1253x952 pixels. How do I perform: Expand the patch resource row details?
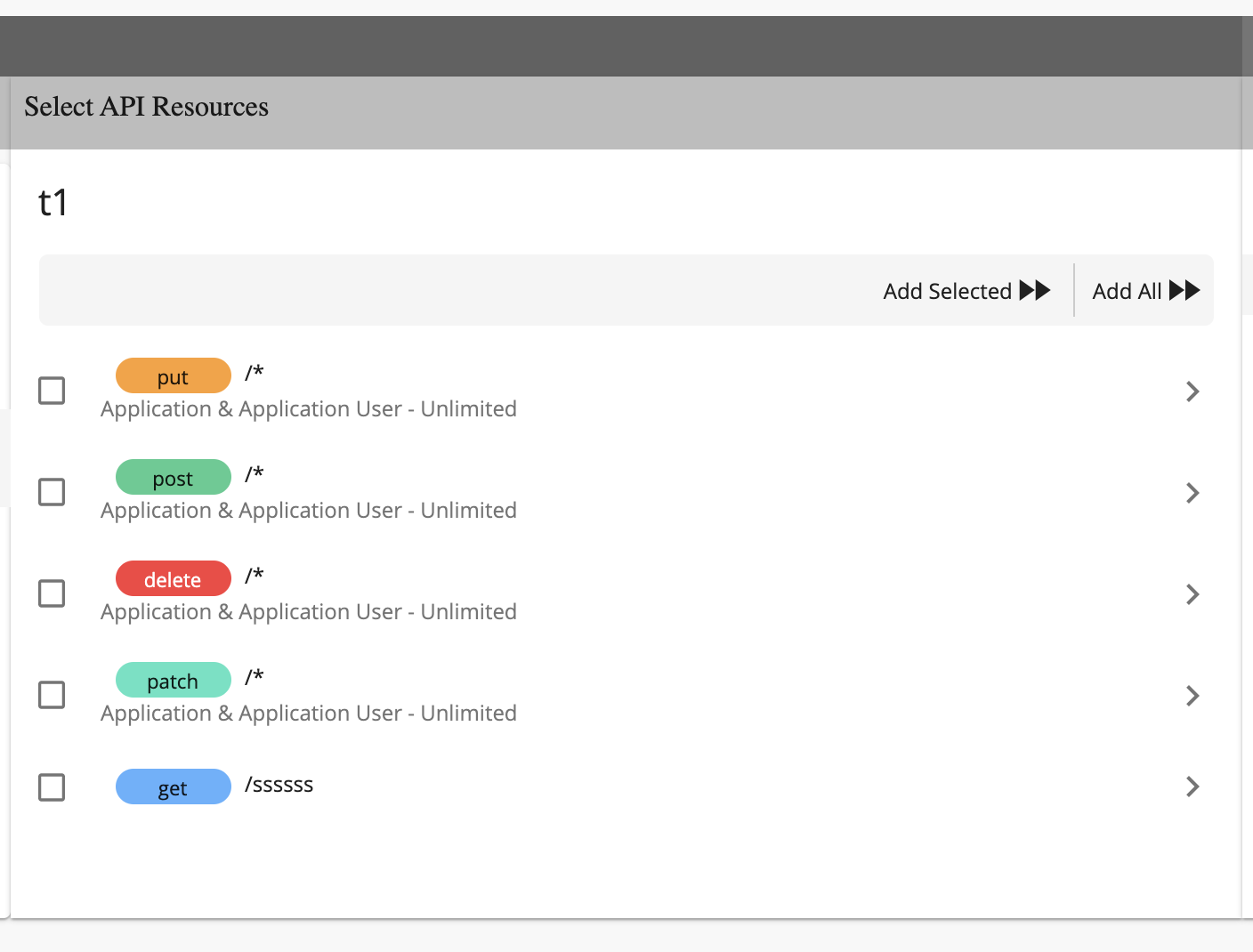pyautogui.click(x=1192, y=696)
